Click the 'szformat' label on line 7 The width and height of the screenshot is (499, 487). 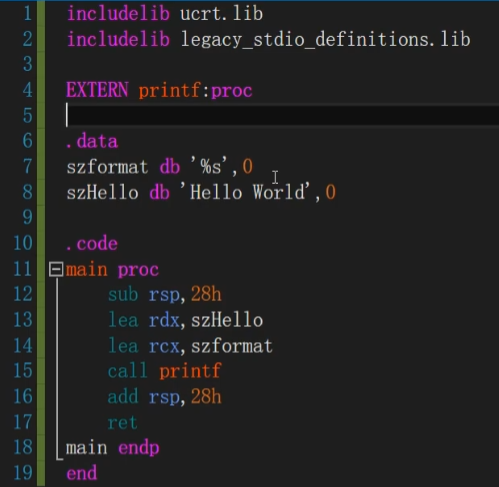coord(107,167)
